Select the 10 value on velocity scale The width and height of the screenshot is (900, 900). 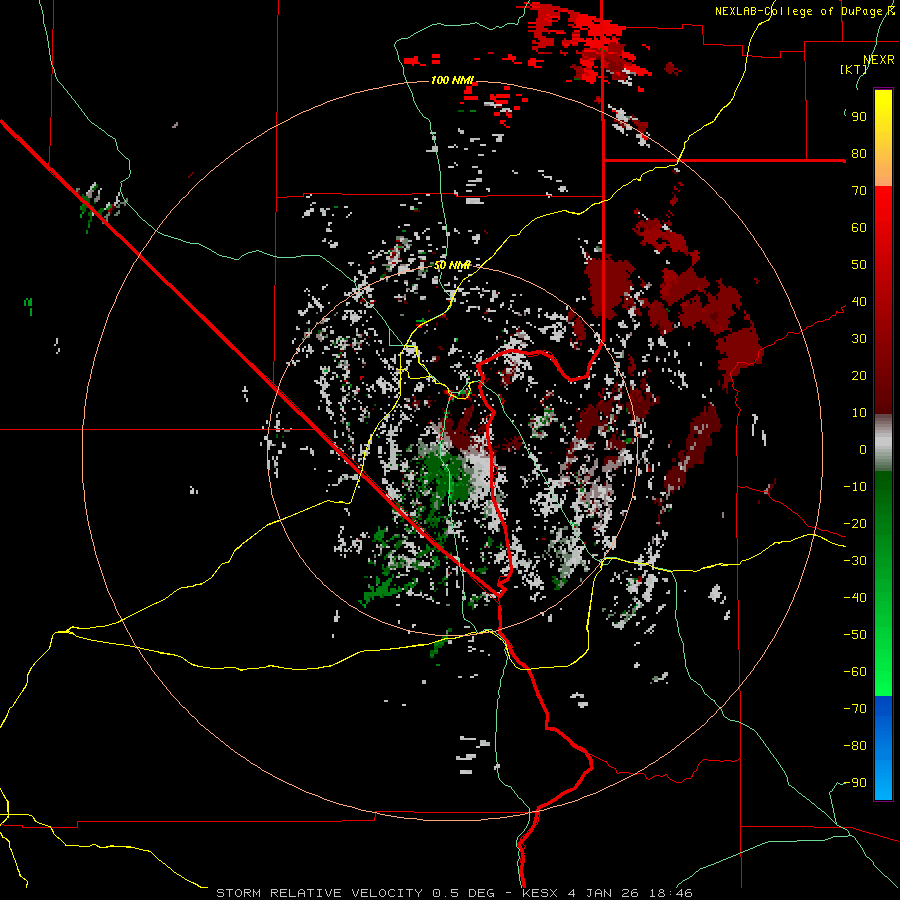[x=859, y=413]
